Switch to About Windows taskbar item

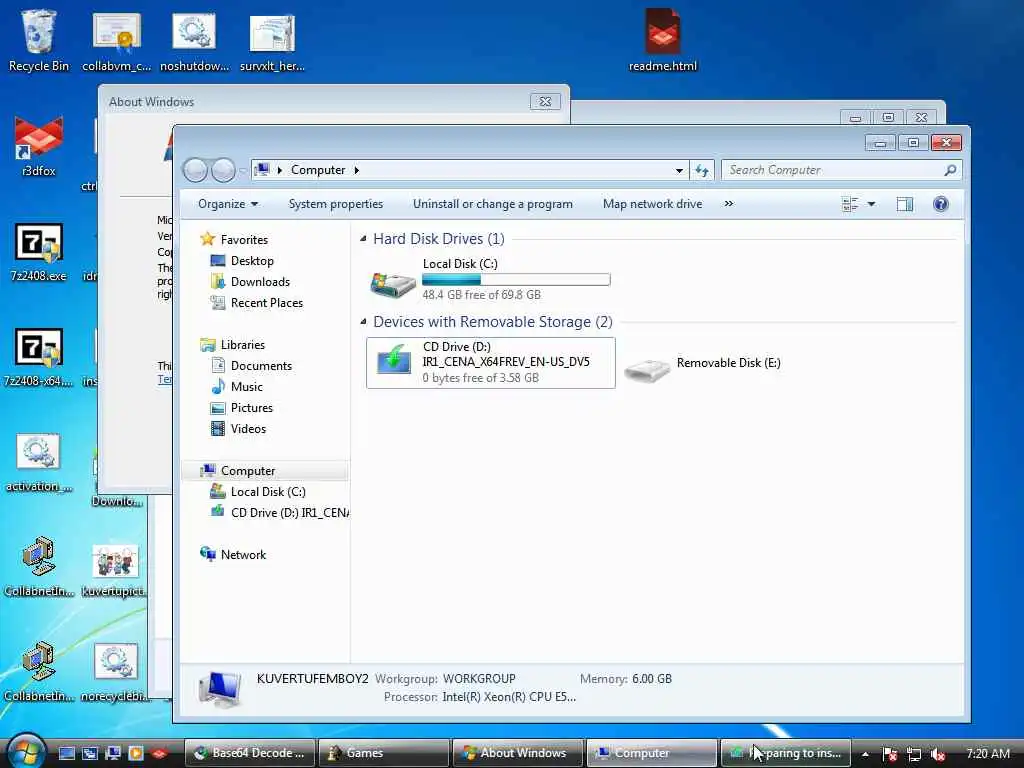[x=518, y=753]
